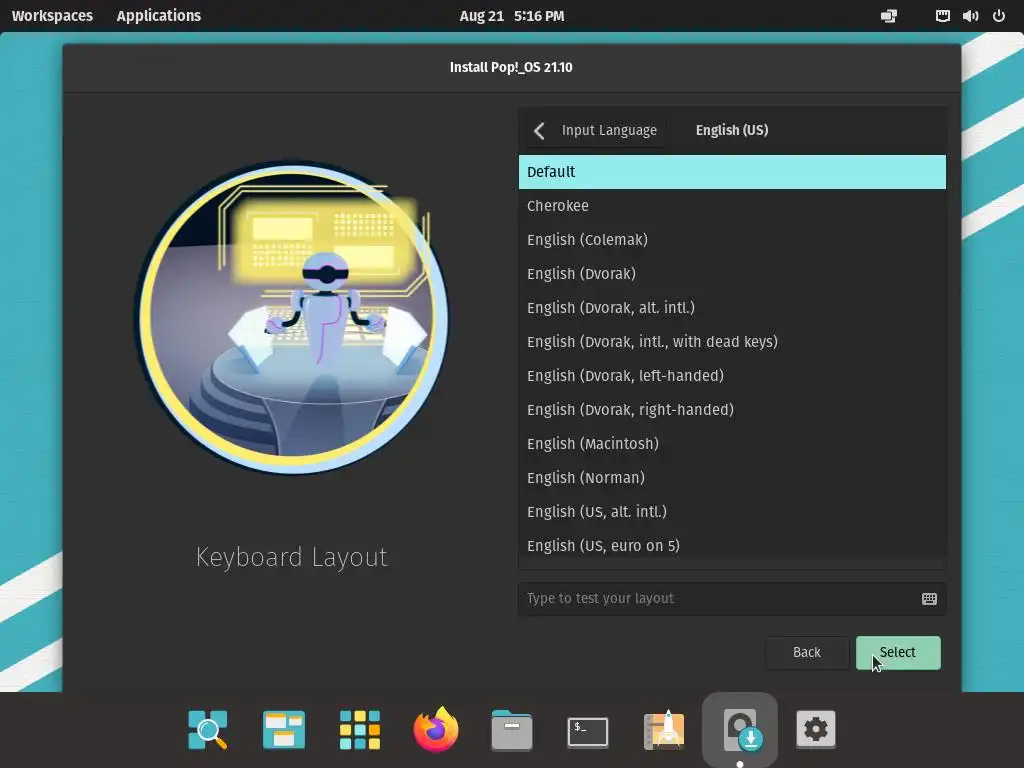Select the Default keyboard layout
This screenshot has height=768, width=1024.
click(x=732, y=172)
